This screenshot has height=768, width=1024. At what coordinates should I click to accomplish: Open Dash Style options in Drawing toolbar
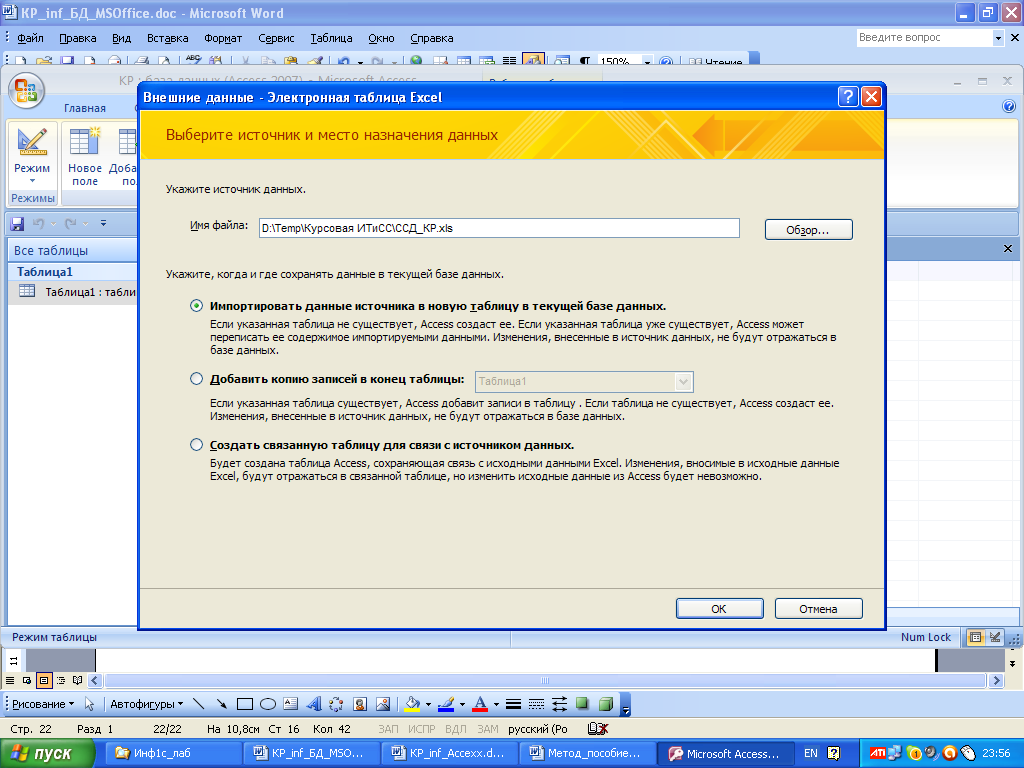click(x=536, y=704)
